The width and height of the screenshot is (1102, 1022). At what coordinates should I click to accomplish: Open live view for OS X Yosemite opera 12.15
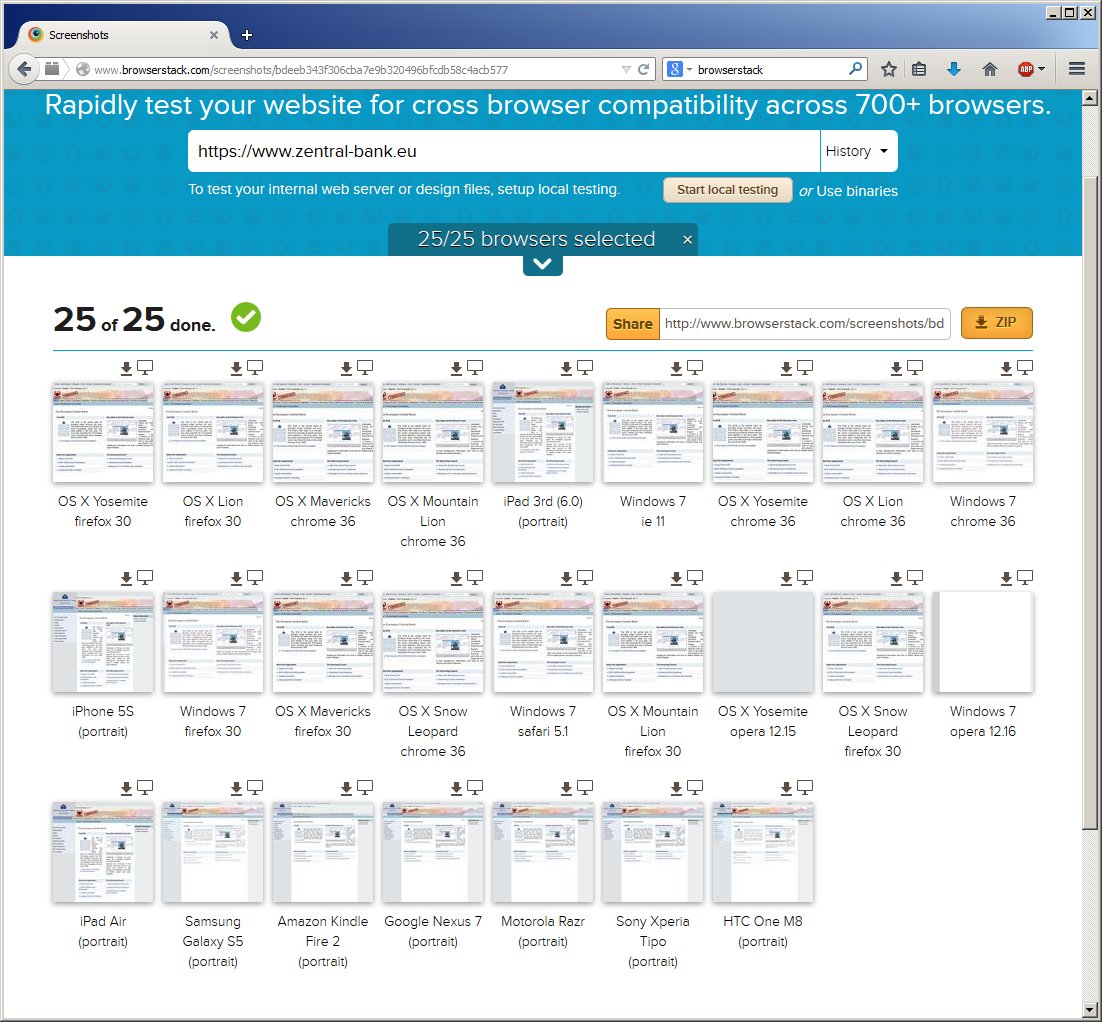point(805,577)
